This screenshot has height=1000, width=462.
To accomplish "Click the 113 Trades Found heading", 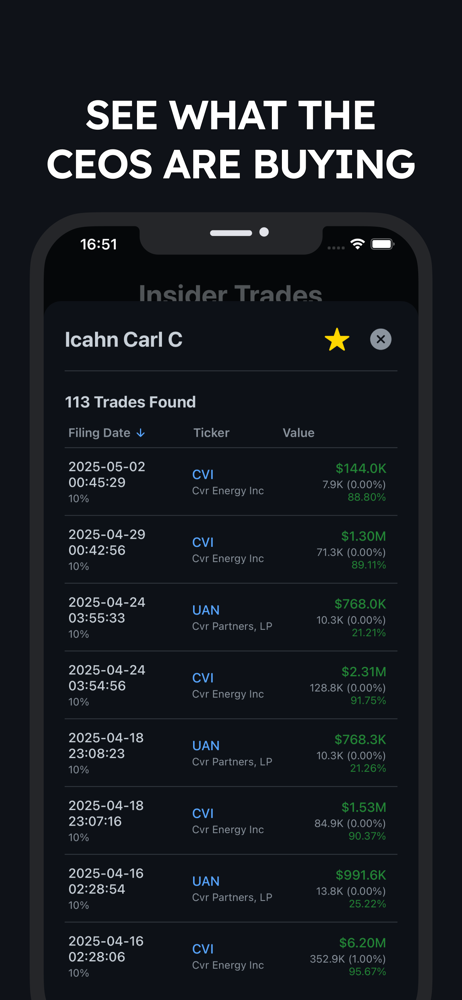I will point(130,402).
